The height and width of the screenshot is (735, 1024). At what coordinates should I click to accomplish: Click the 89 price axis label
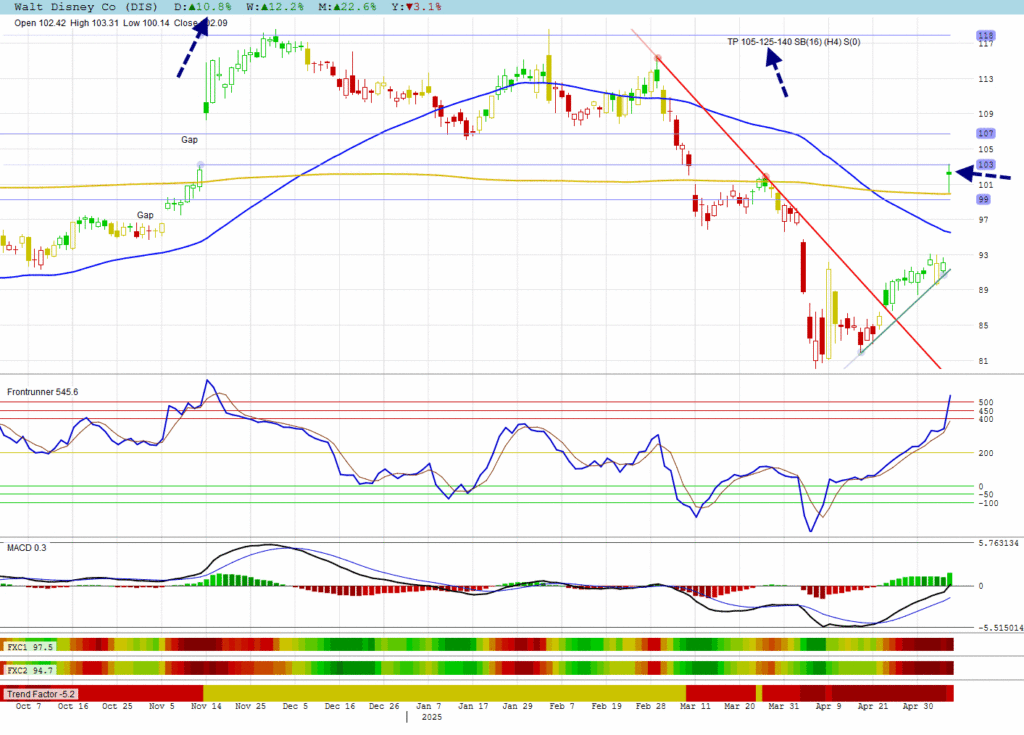click(984, 289)
